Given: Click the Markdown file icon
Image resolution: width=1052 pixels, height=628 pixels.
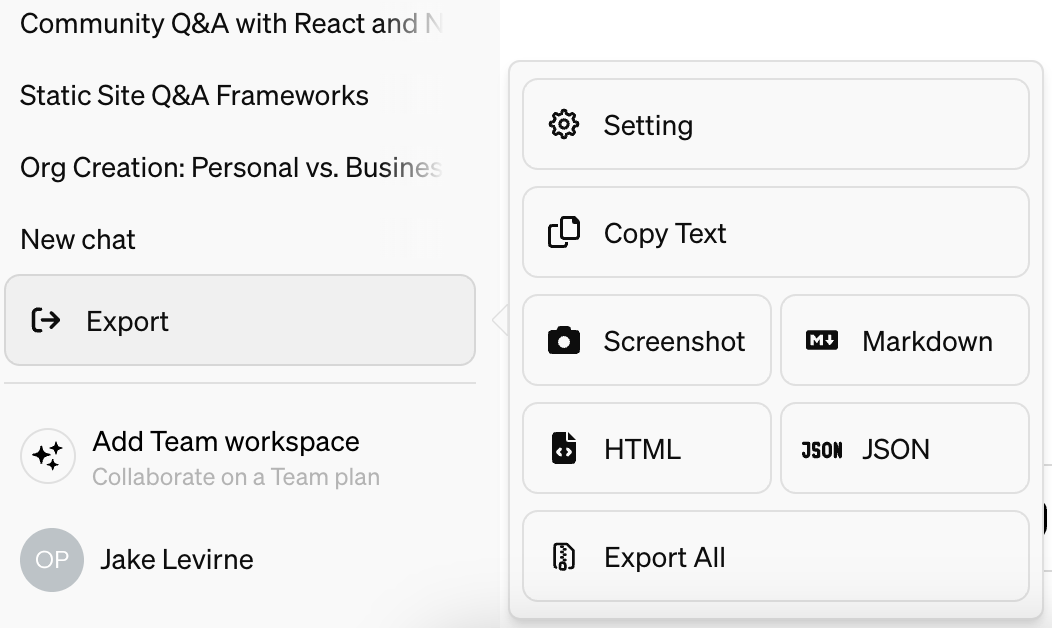Looking at the screenshot, I should [x=822, y=341].
